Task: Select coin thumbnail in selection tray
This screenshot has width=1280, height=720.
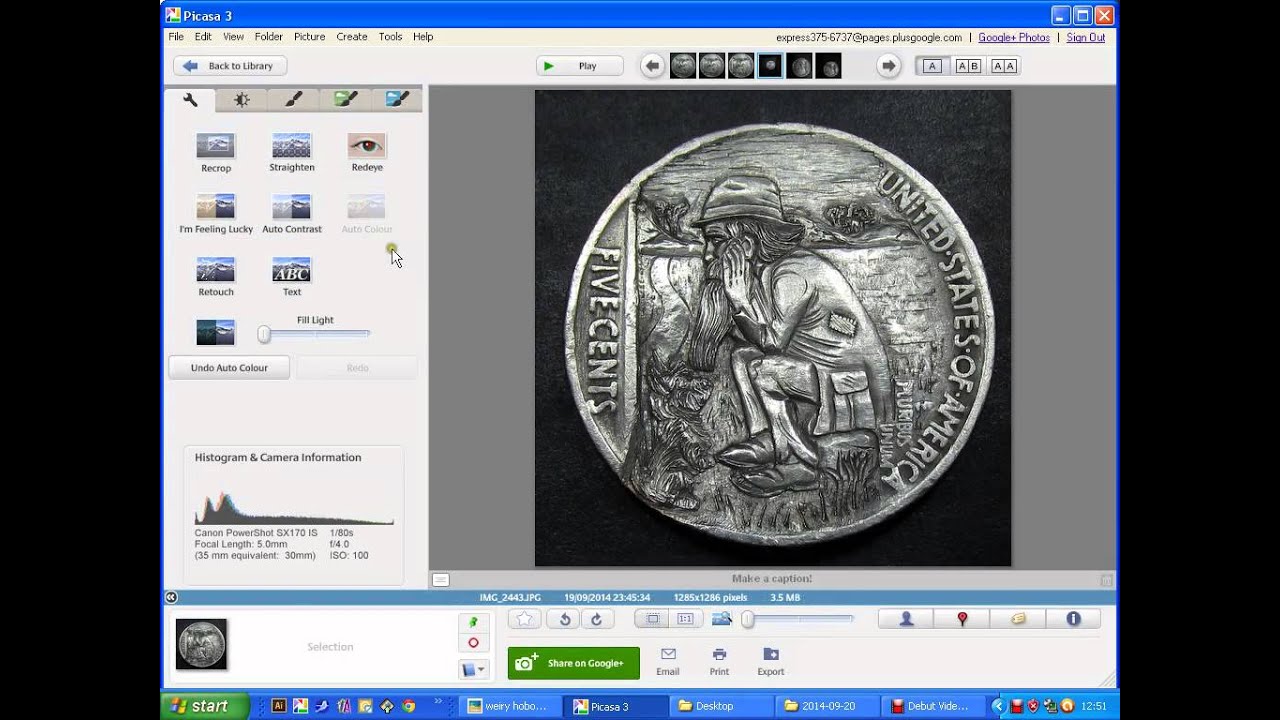Action: (x=201, y=644)
